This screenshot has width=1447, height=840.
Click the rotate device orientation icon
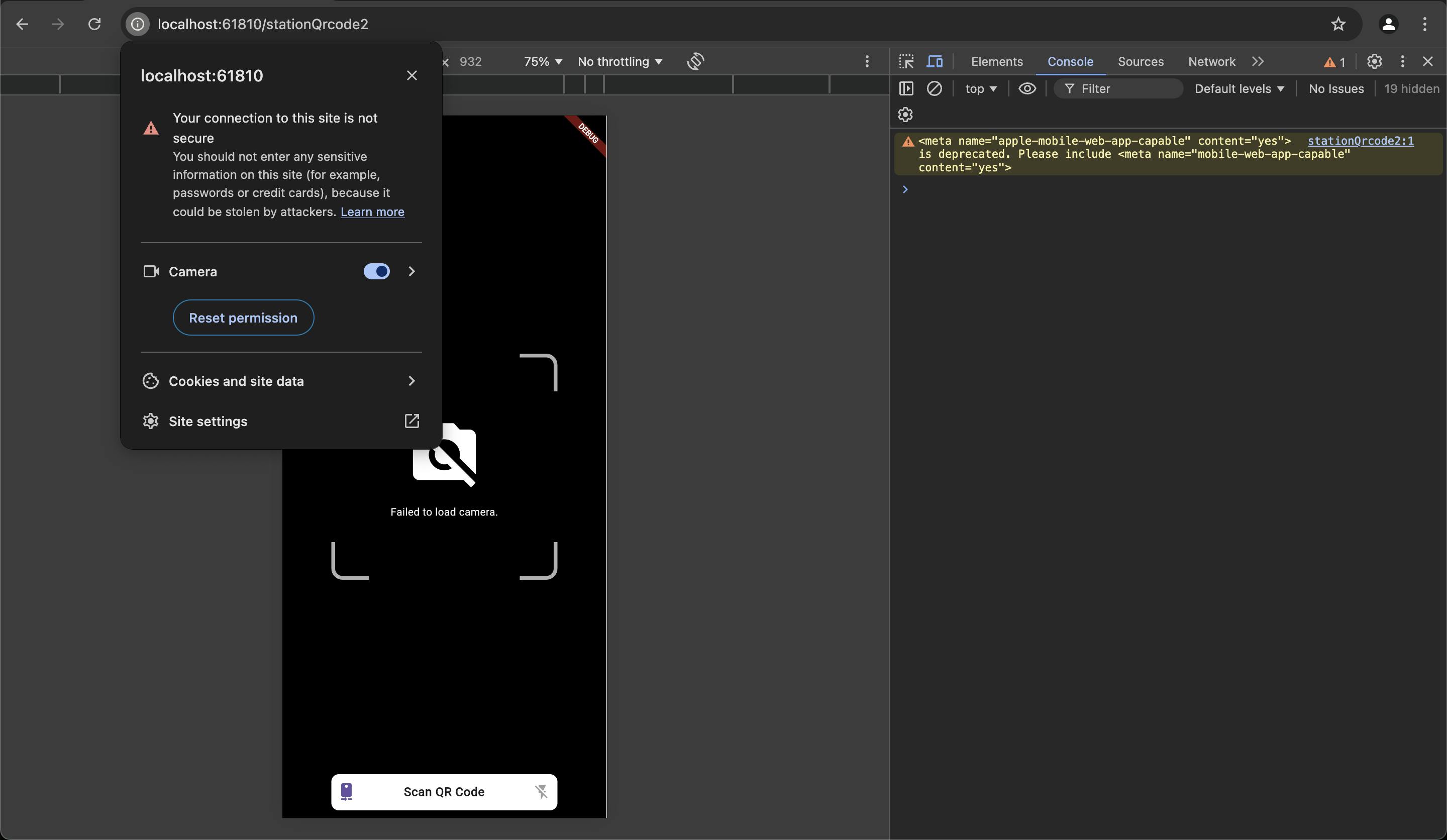(695, 61)
